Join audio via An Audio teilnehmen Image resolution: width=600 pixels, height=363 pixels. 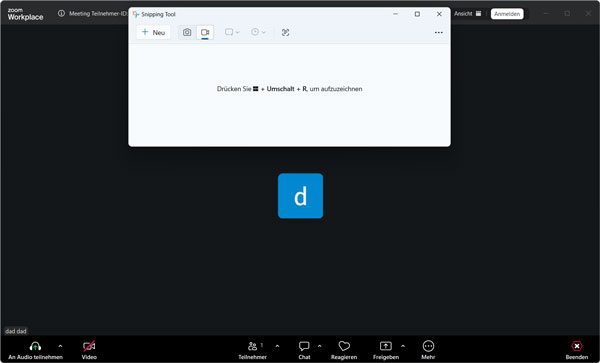tap(35, 350)
